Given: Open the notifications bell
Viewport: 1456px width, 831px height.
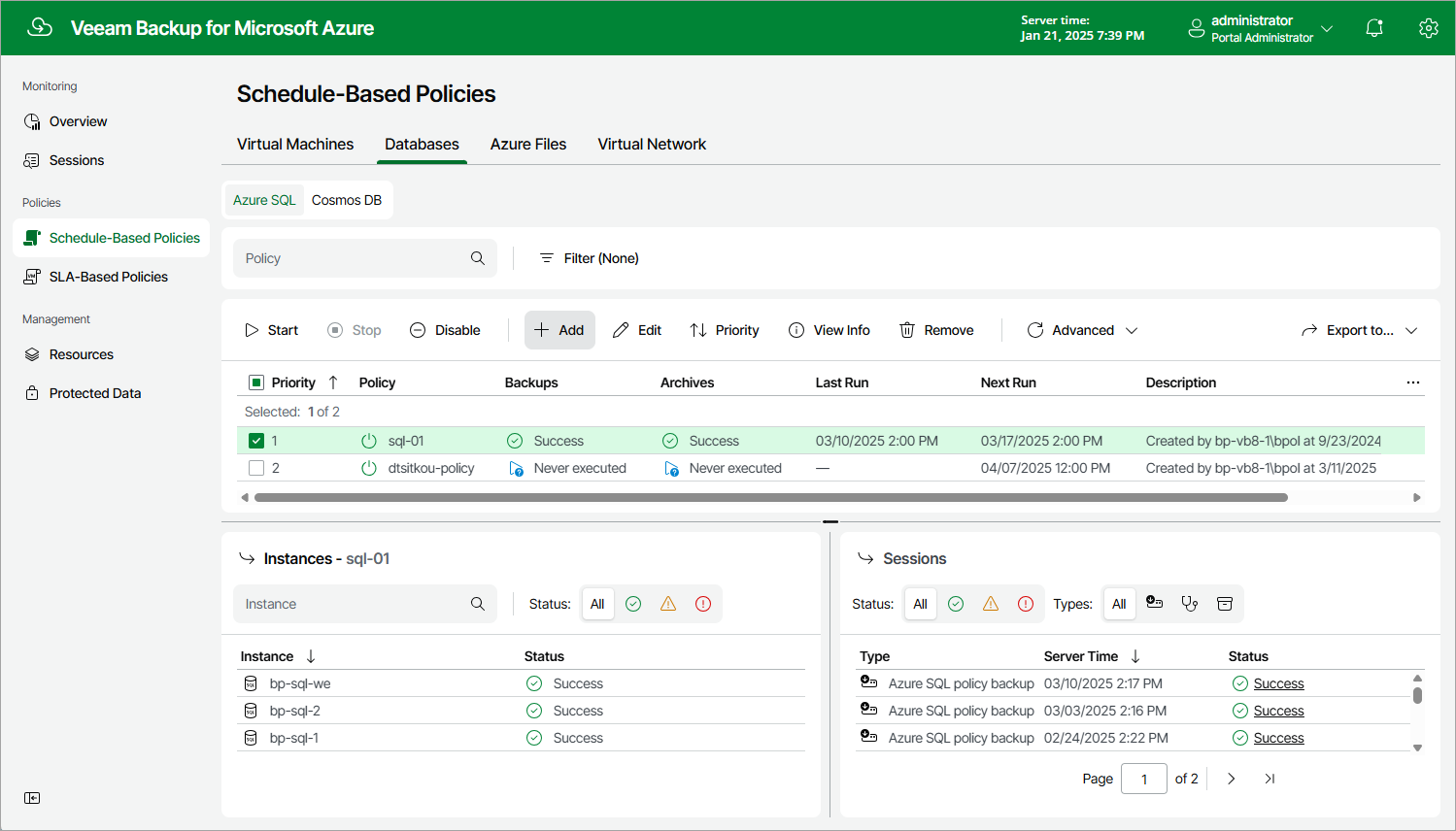Looking at the screenshot, I should click(1374, 28).
